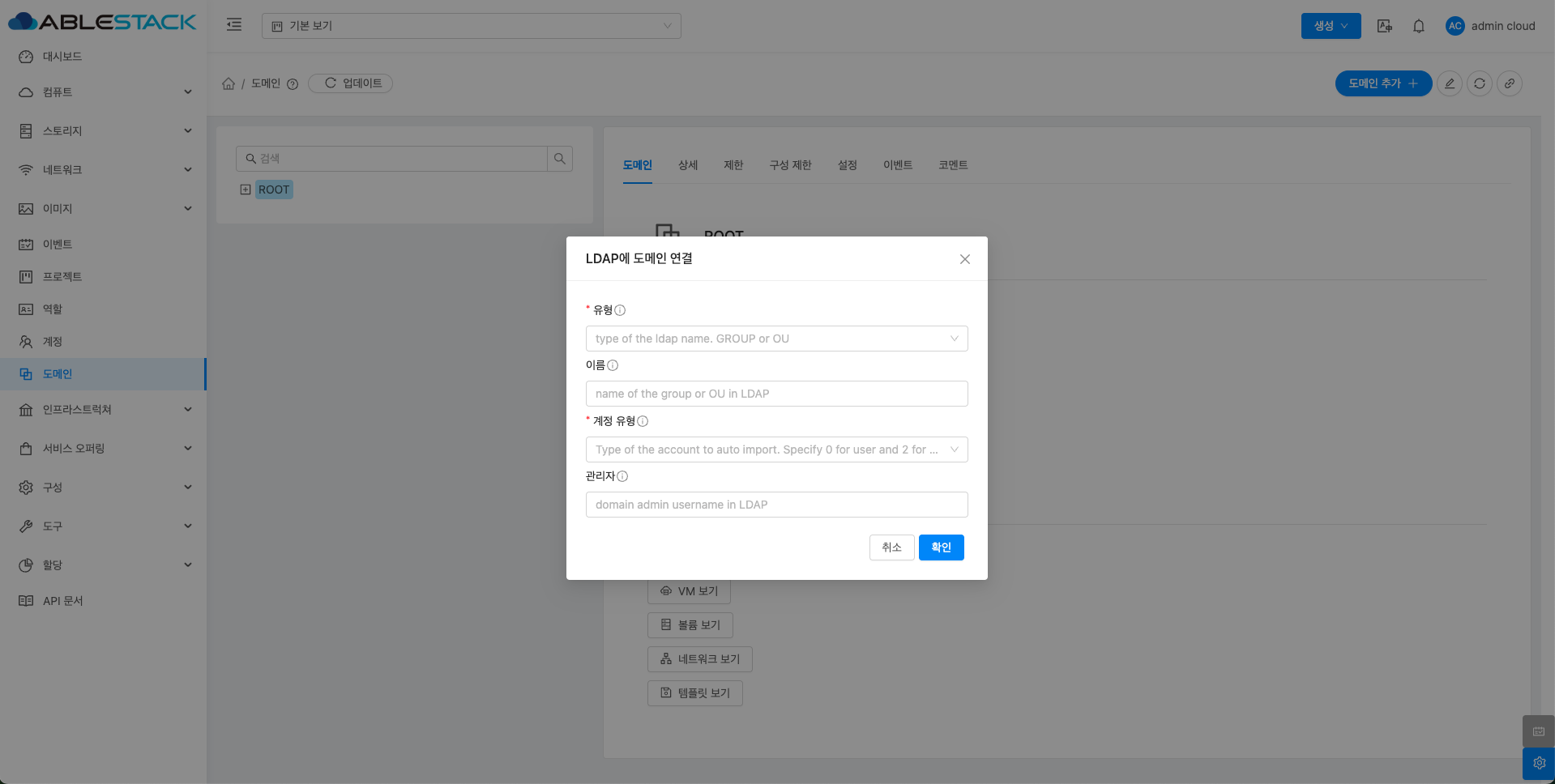The height and width of the screenshot is (784, 1555).
Task: Click the 검색 domain search field
Action: pyautogui.click(x=392, y=159)
